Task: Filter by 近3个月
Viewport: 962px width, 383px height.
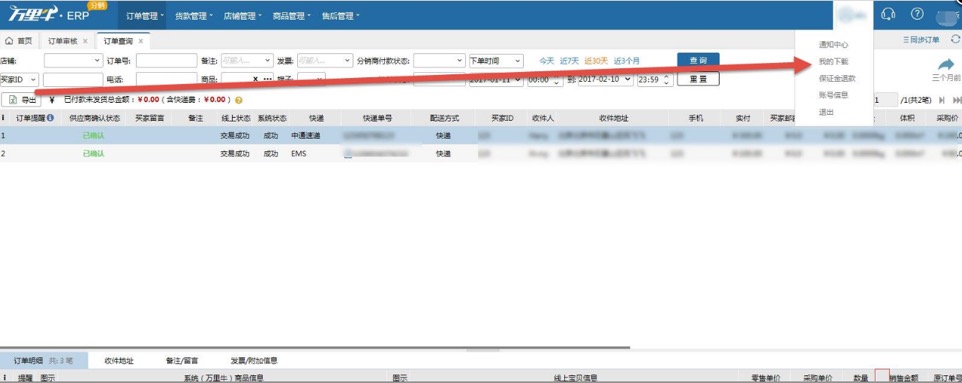Action: [x=626, y=61]
